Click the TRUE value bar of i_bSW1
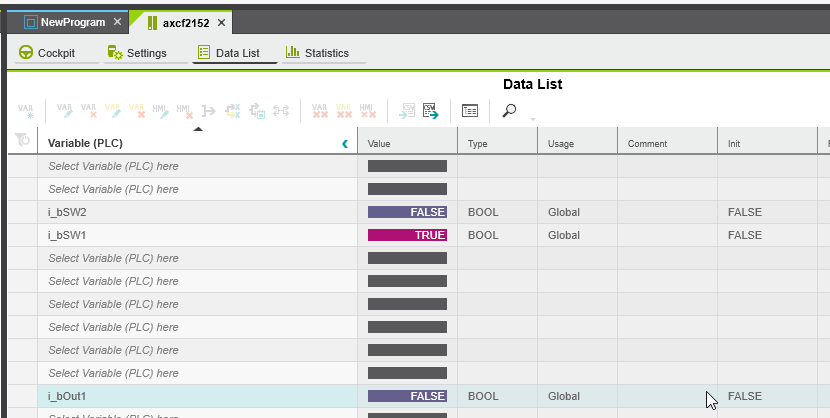The width and height of the screenshot is (830, 418). pyautogui.click(x=407, y=235)
